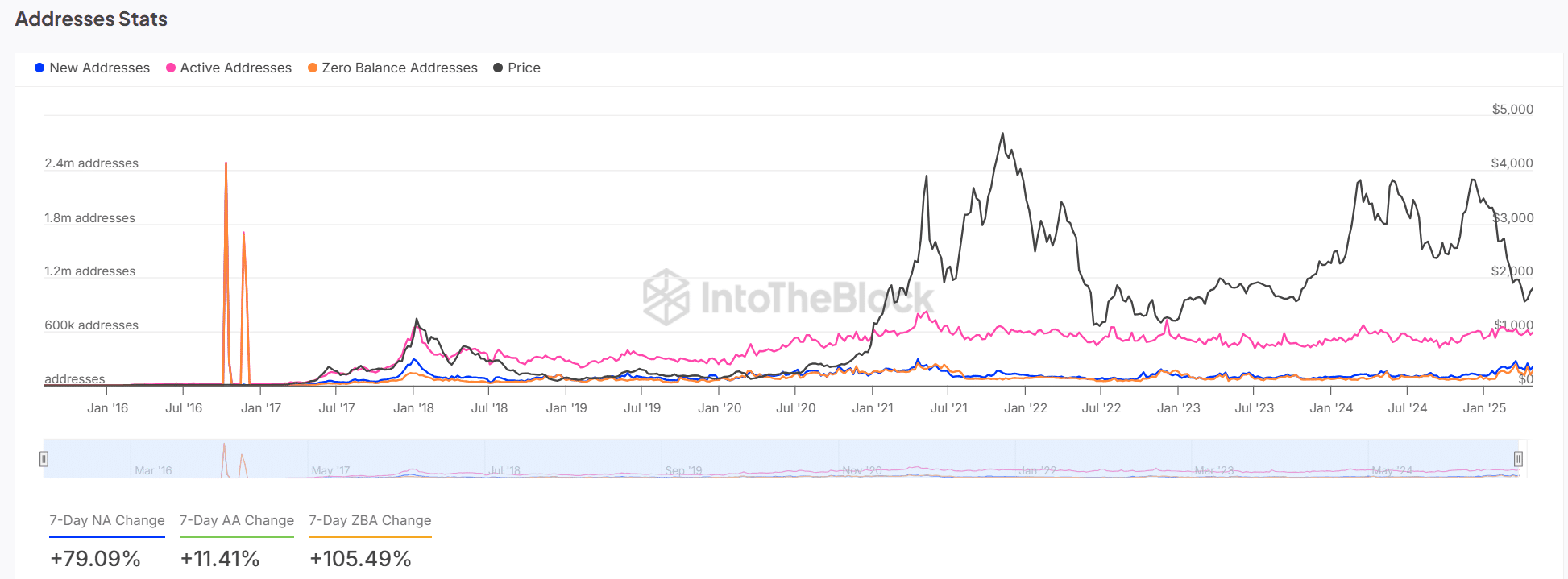Click the Jan '21 x-axis label
1568x579 pixels.
coord(873,408)
